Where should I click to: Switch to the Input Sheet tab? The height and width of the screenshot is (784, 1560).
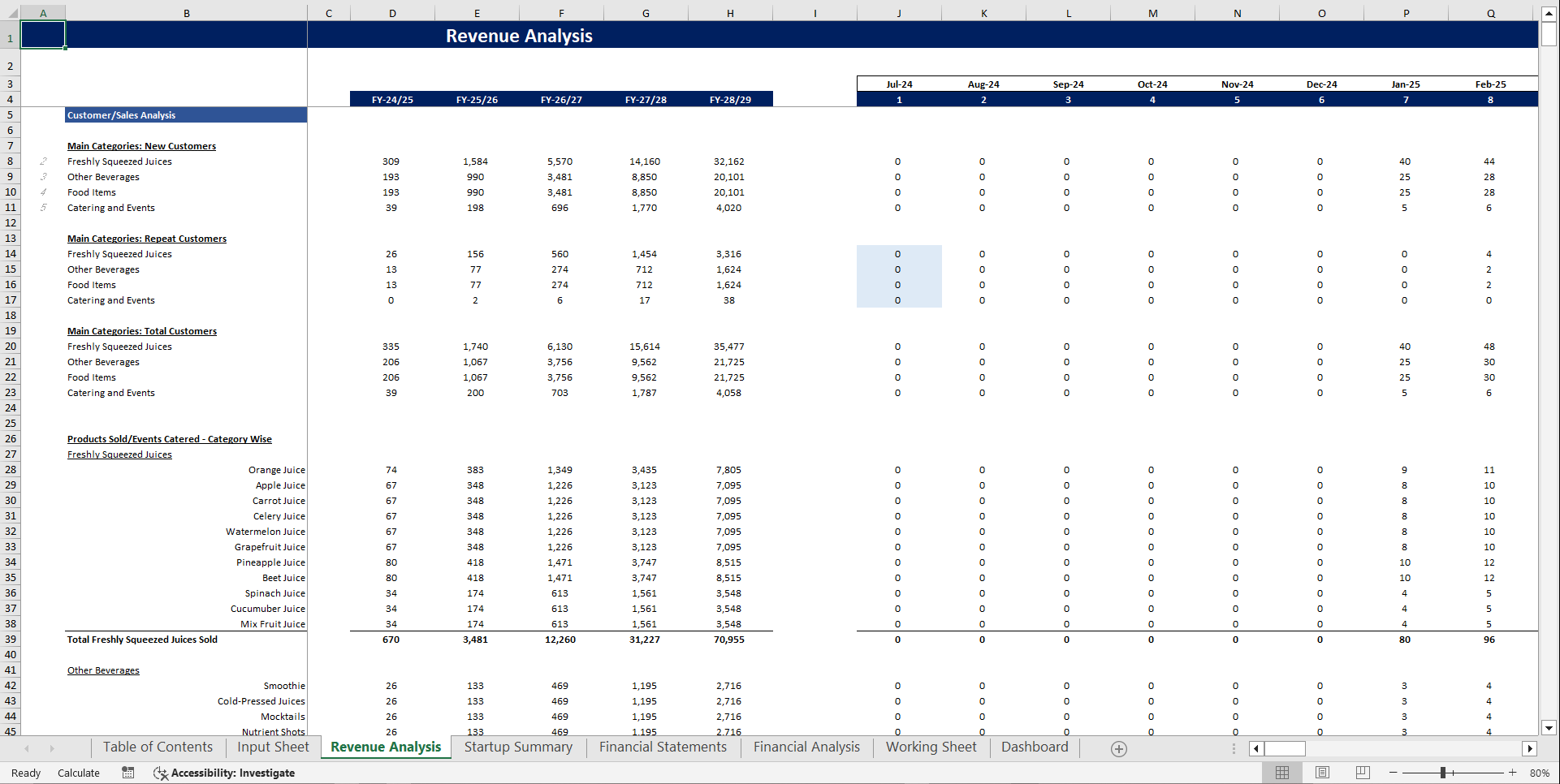tap(272, 747)
